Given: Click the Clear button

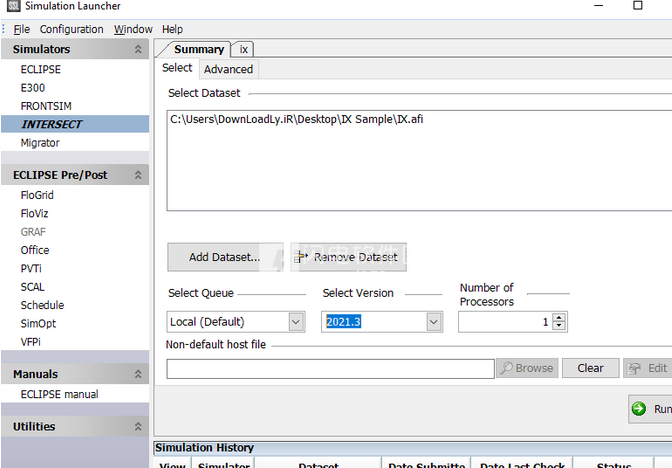Looking at the screenshot, I should [x=590, y=368].
